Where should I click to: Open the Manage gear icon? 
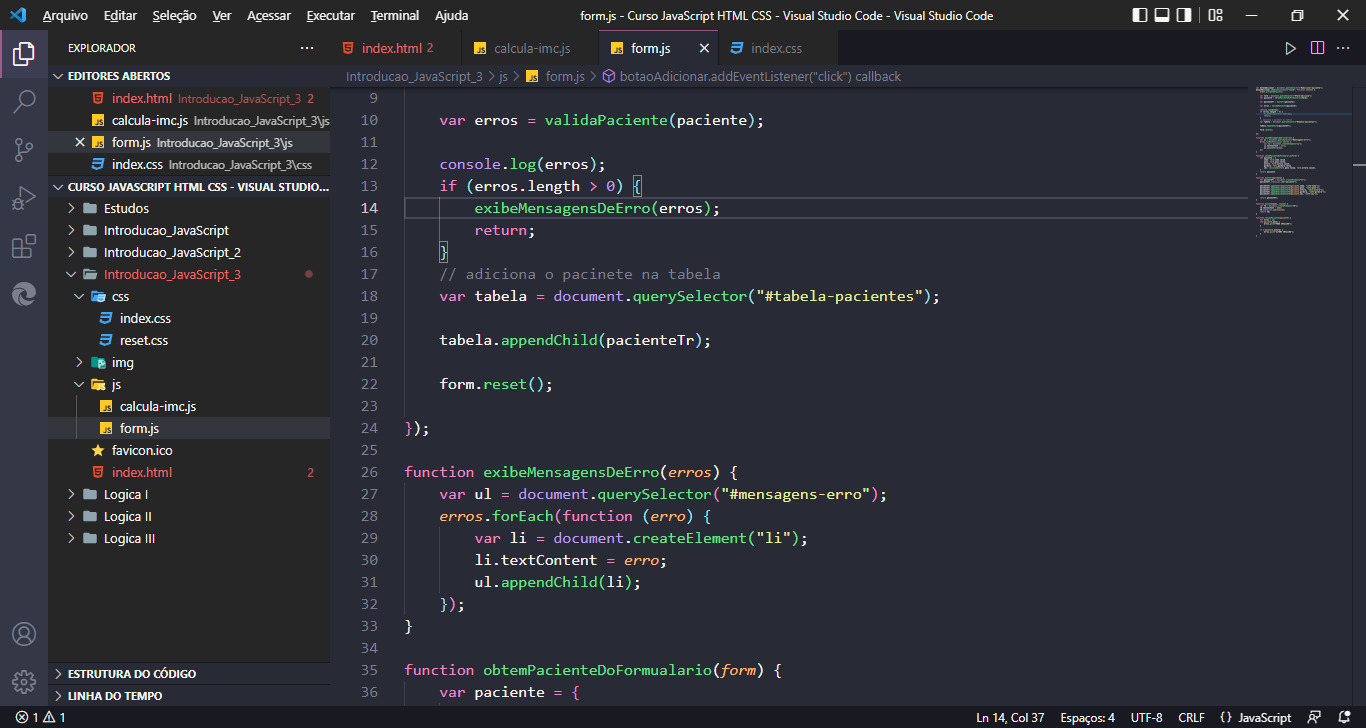24,682
